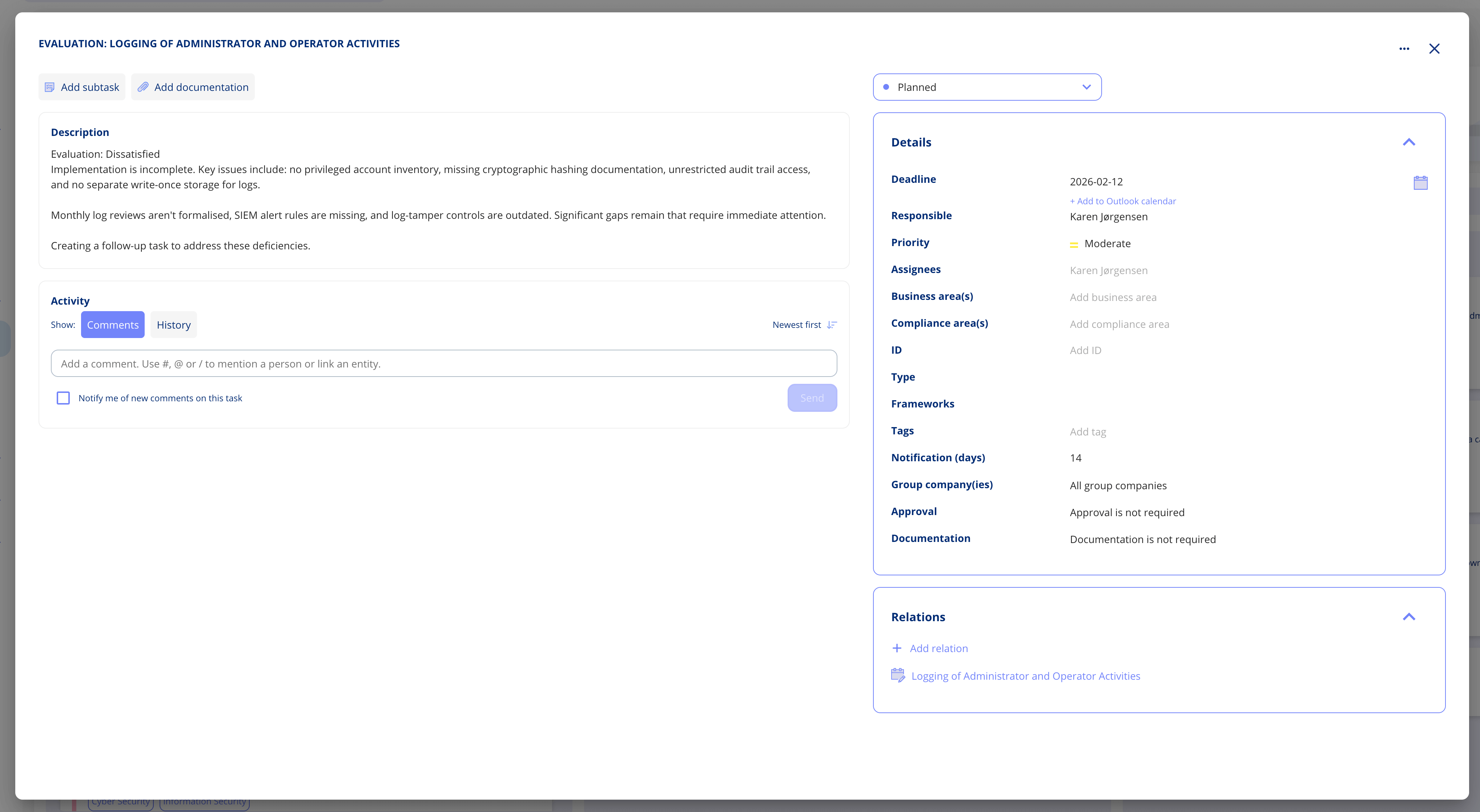
Task: Click the Send button
Action: (812, 397)
